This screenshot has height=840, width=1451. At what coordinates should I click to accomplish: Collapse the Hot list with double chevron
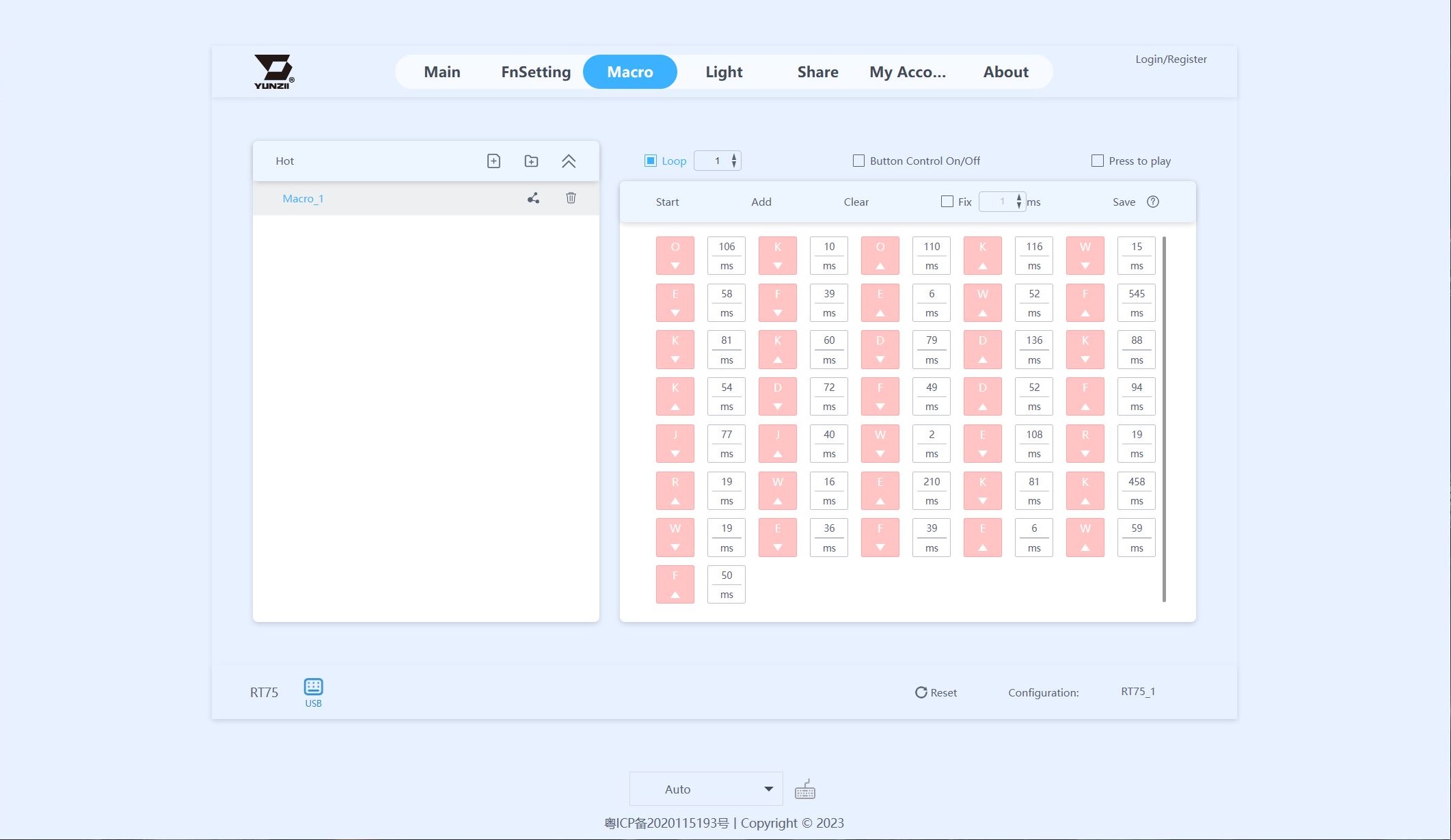coord(569,161)
